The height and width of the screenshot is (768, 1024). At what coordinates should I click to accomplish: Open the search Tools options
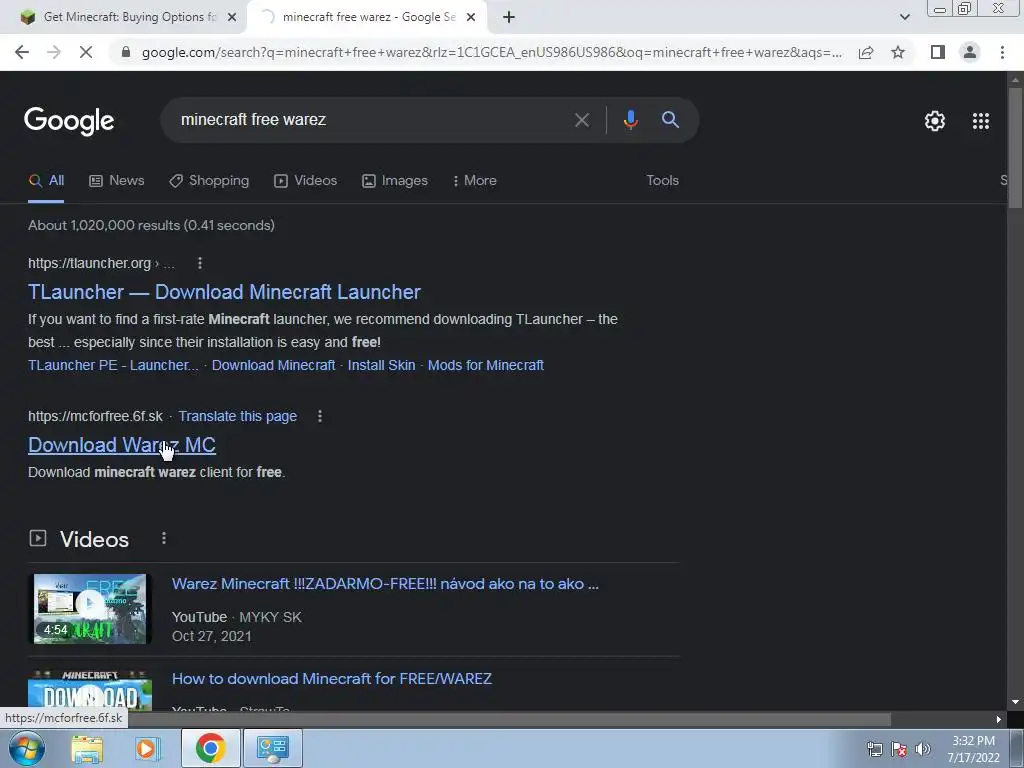(662, 181)
